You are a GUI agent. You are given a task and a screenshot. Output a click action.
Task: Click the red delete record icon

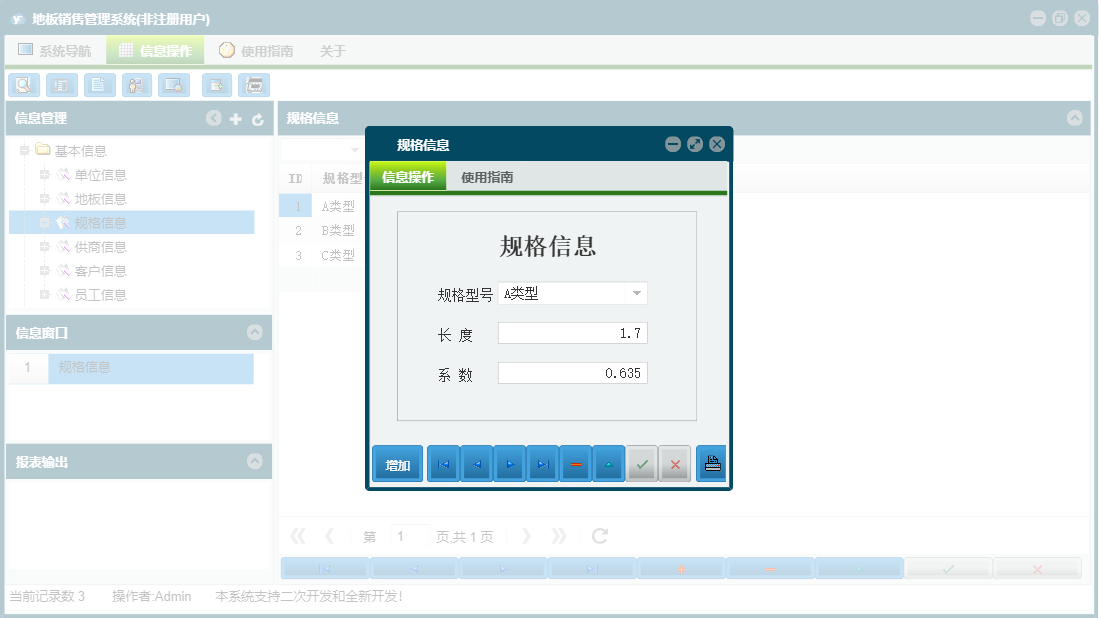[x=576, y=463]
